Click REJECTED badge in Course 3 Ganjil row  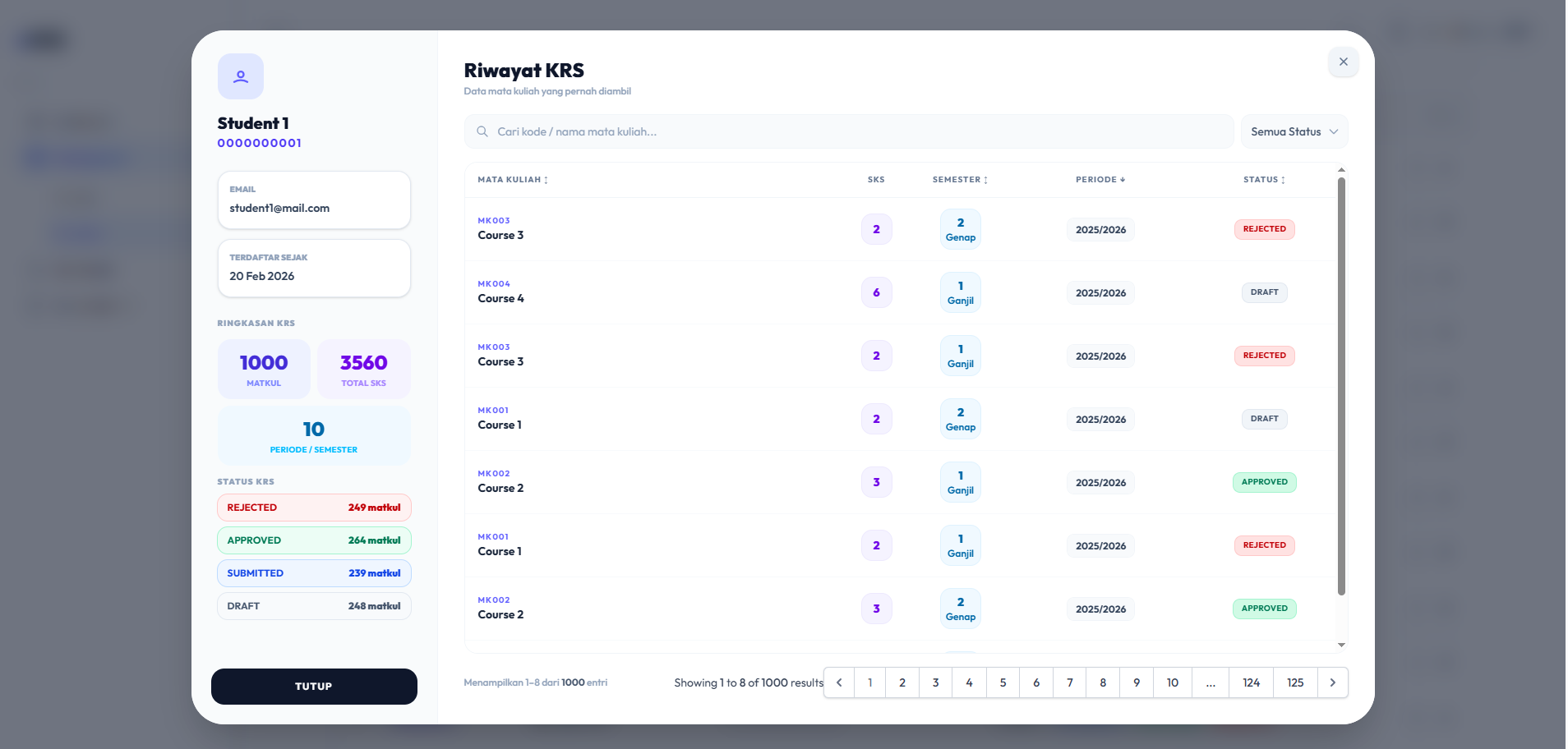[x=1264, y=356]
